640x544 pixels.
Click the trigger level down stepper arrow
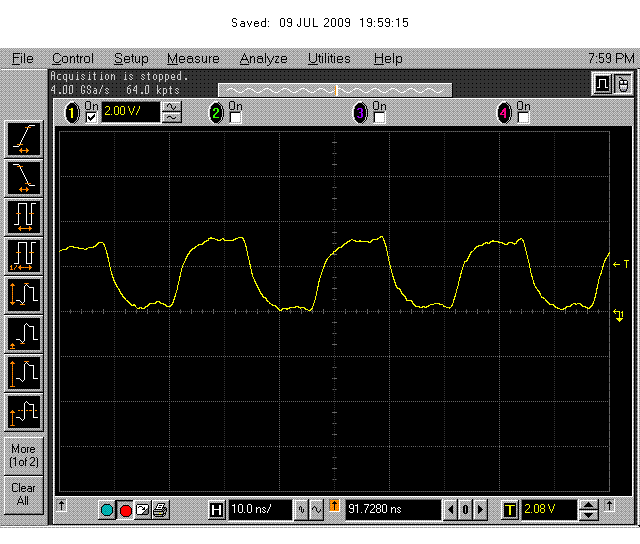click(589, 515)
